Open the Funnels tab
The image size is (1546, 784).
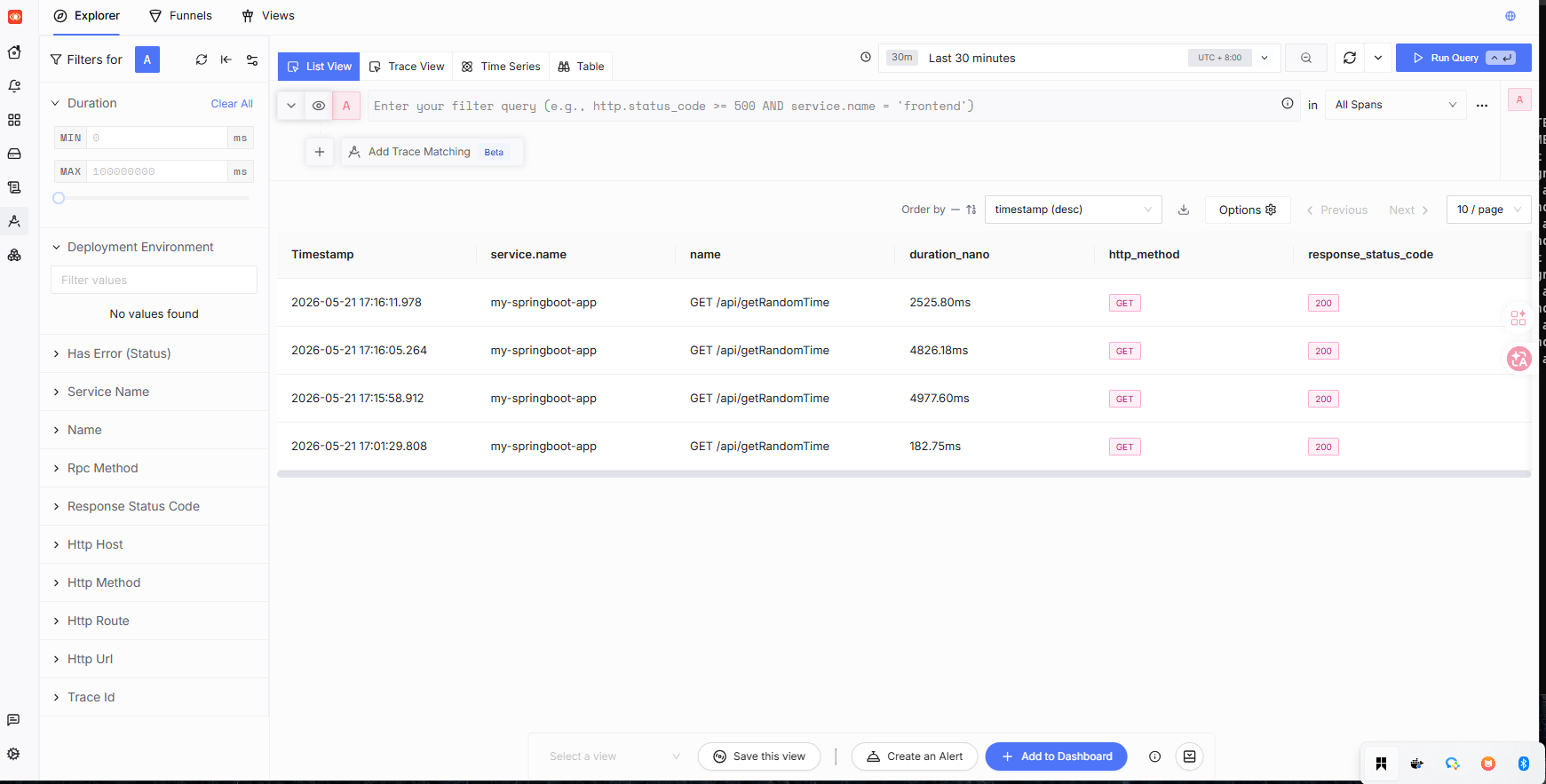(x=180, y=16)
